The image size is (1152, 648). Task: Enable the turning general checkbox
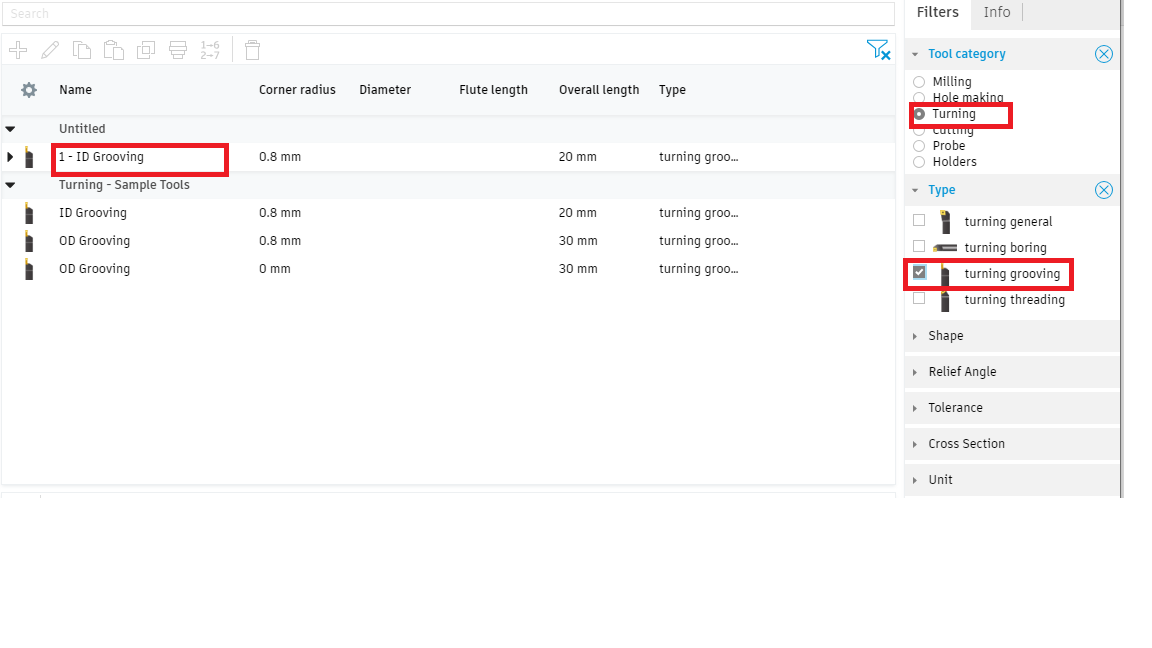pos(919,220)
